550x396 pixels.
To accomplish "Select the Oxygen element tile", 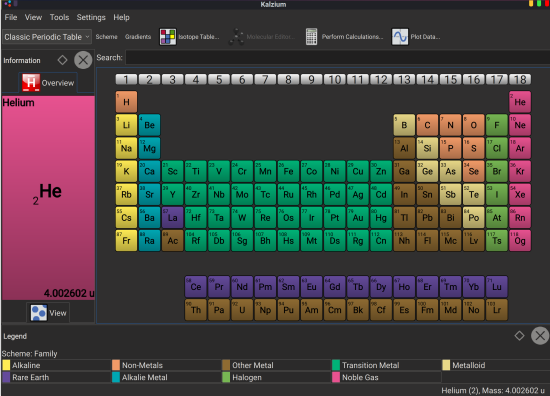I will click(x=474, y=125).
